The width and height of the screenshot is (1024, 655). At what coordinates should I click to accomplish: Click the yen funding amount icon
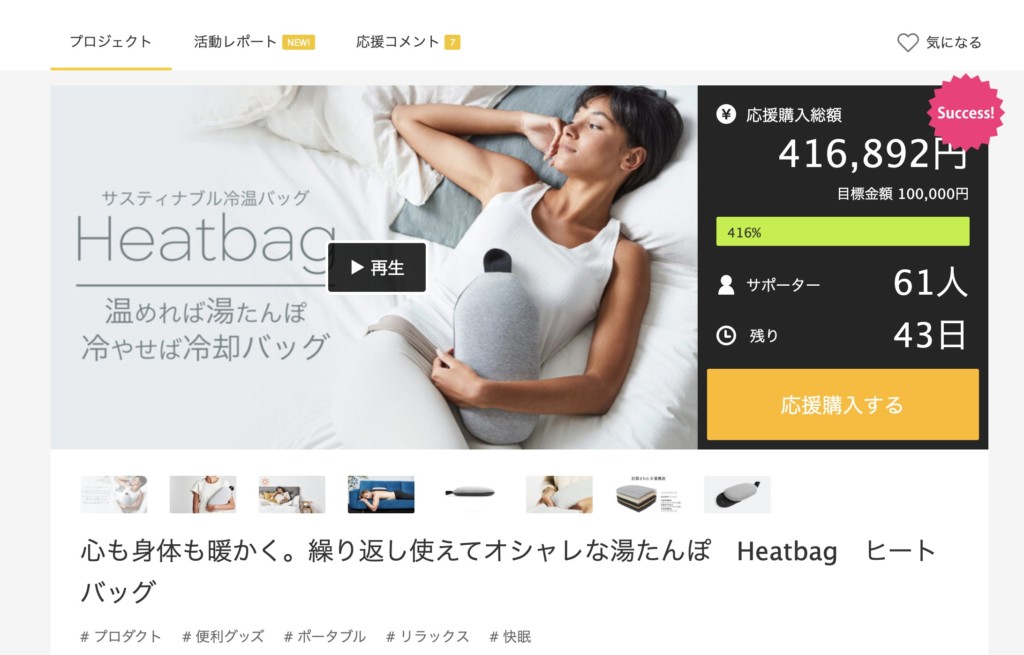[726, 114]
